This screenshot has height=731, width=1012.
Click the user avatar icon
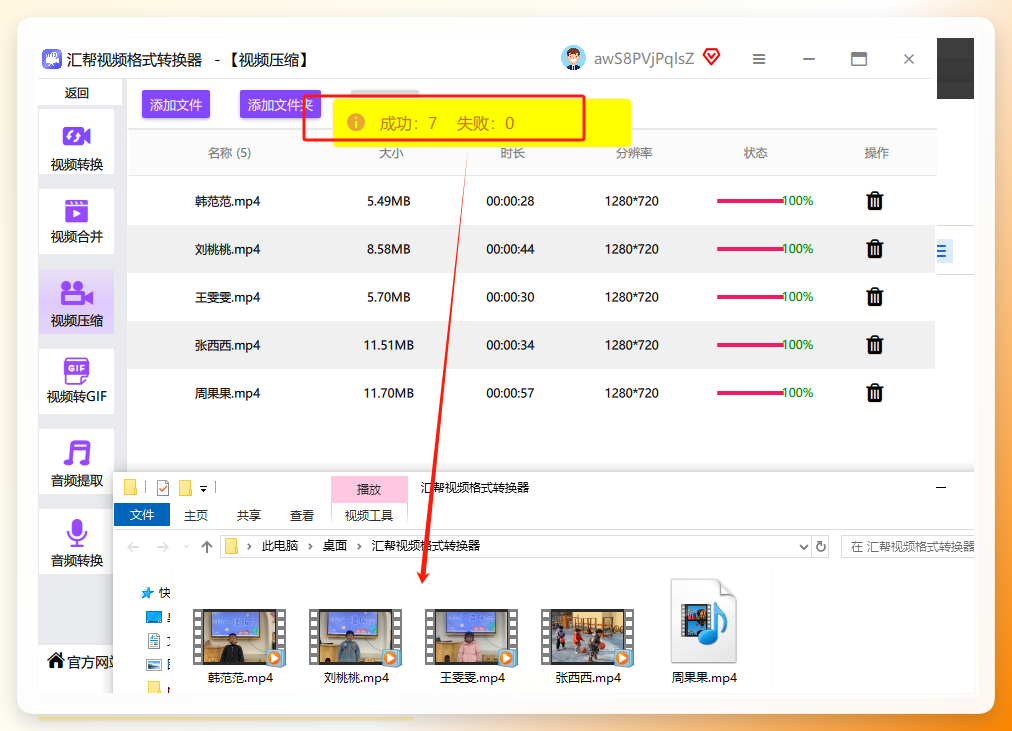573,58
